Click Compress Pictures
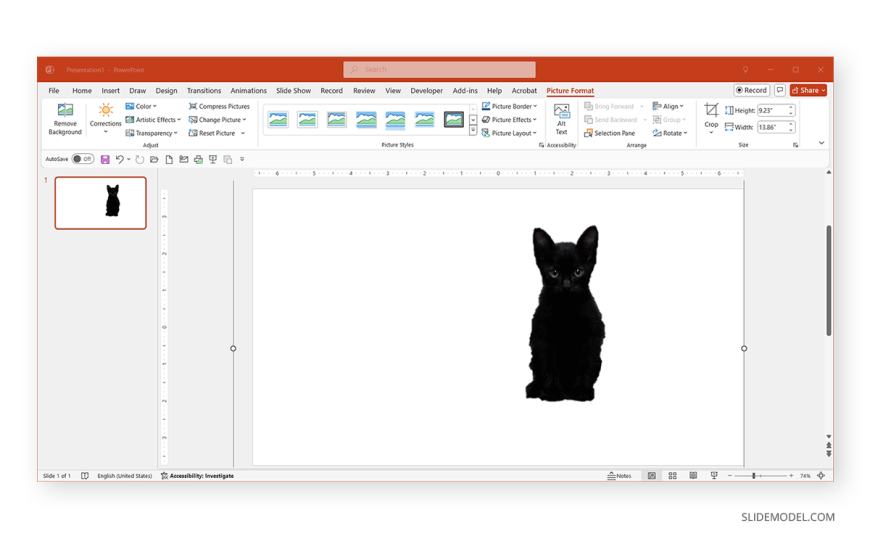Image resolution: width=870 pixels, height=539 pixels. pyautogui.click(x=219, y=106)
